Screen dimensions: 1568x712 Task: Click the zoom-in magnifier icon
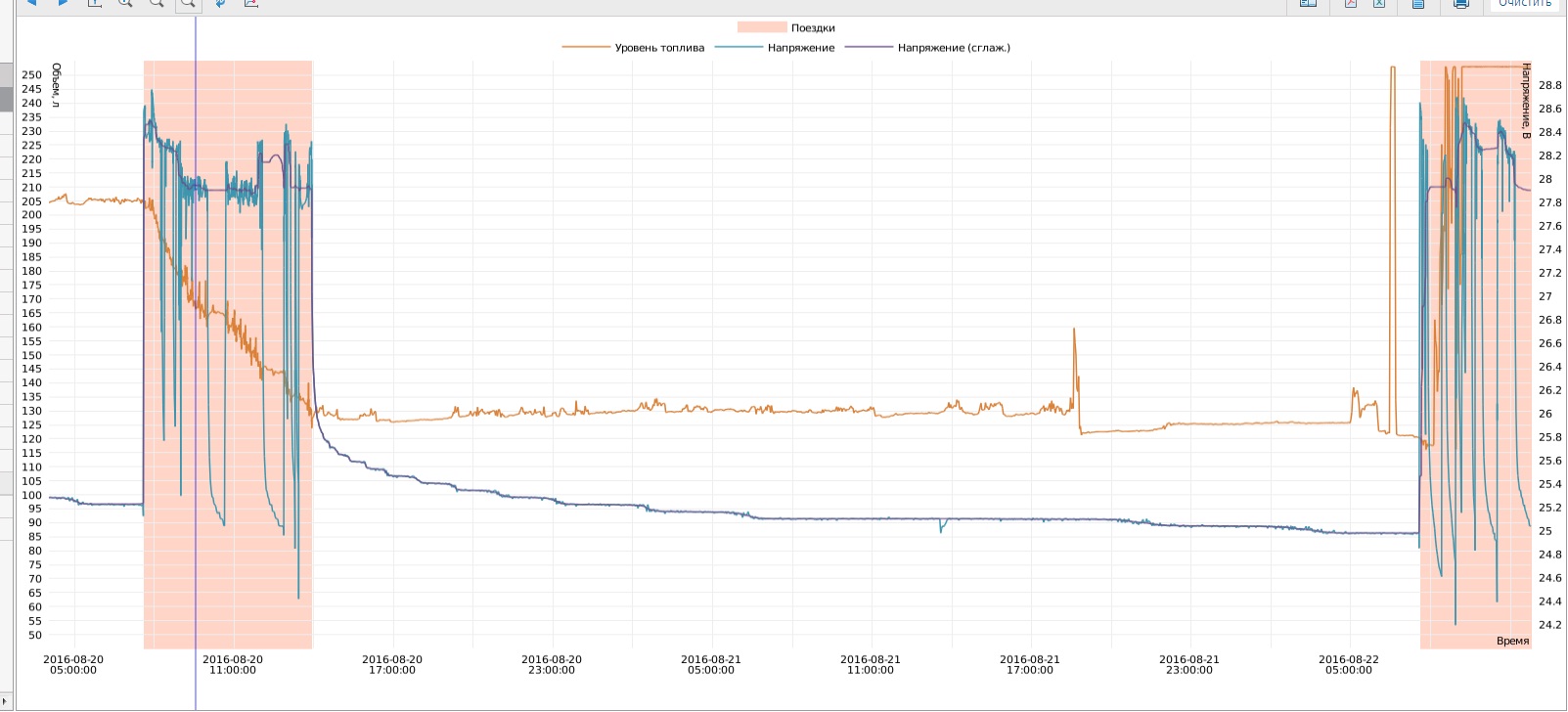125,4
